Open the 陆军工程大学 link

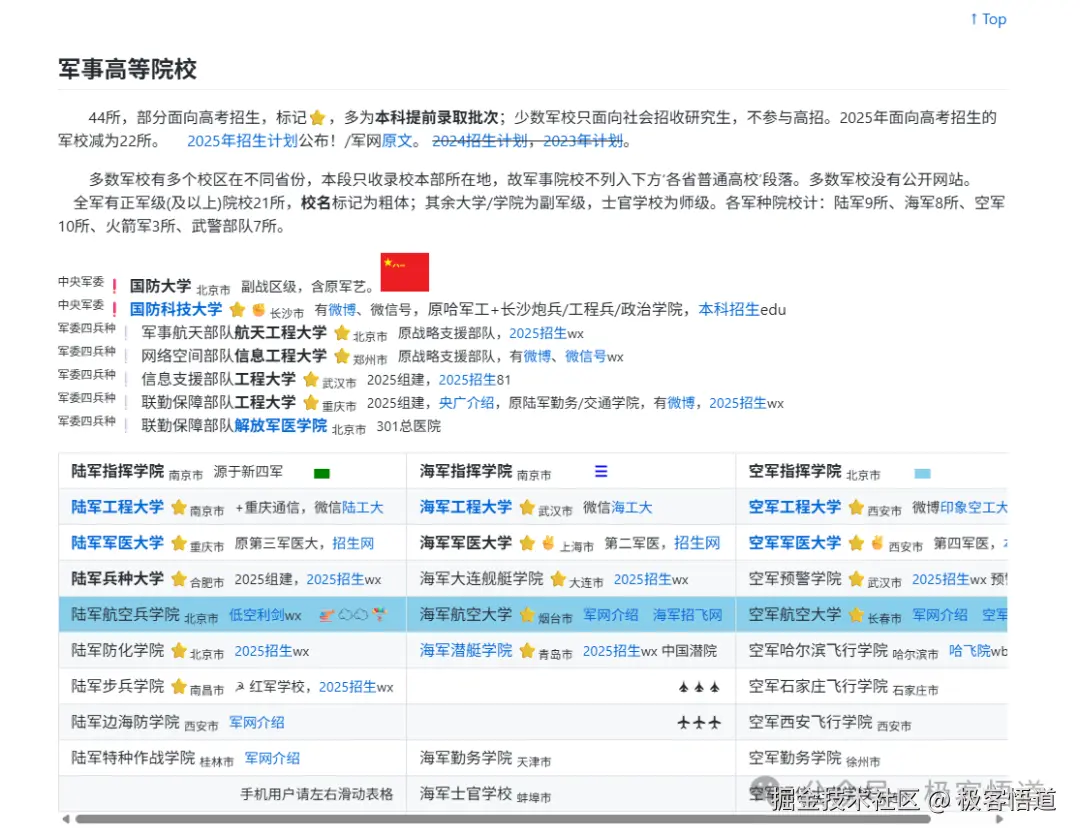pos(118,507)
